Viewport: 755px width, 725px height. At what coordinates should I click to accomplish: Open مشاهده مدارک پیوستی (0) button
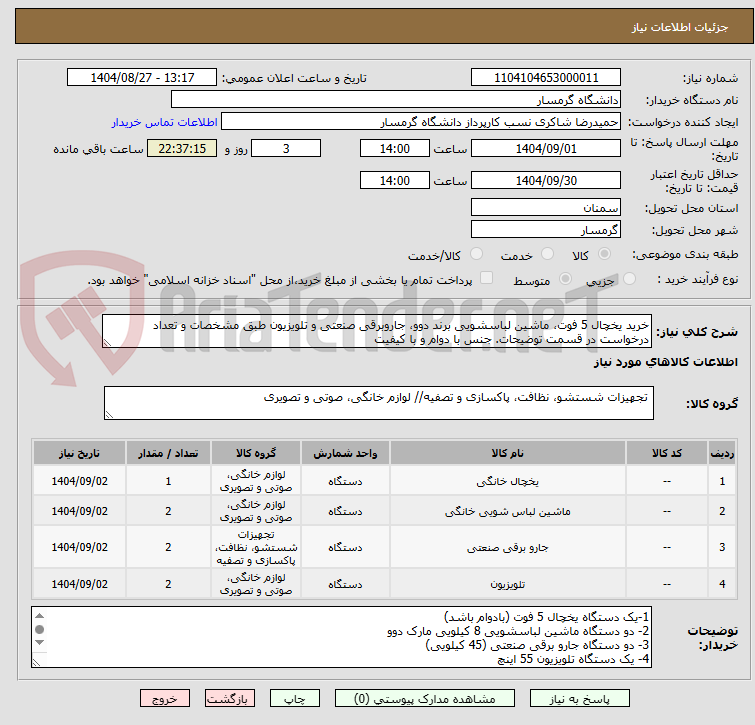[x=425, y=699]
